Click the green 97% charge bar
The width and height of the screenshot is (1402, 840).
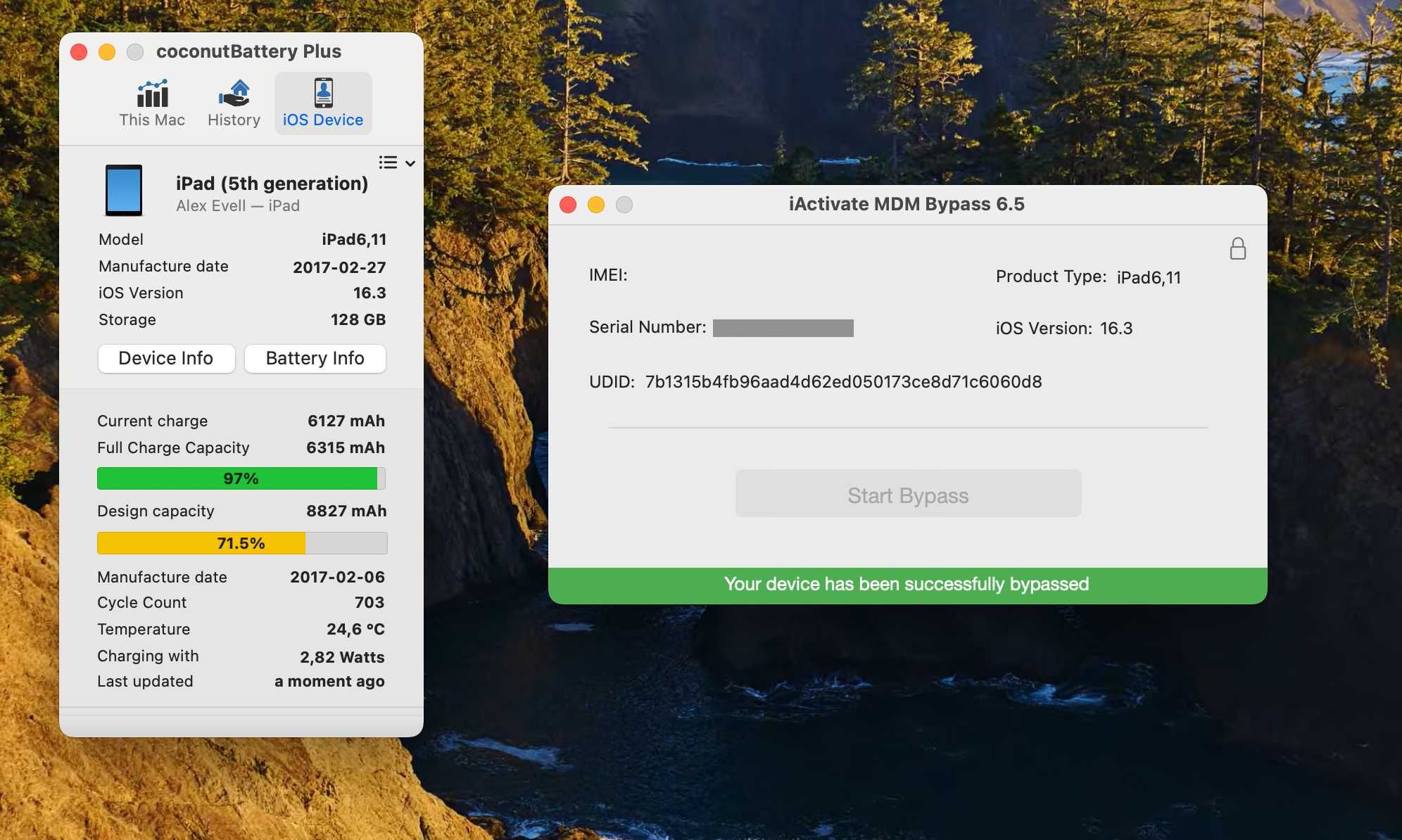click(241, 478)
